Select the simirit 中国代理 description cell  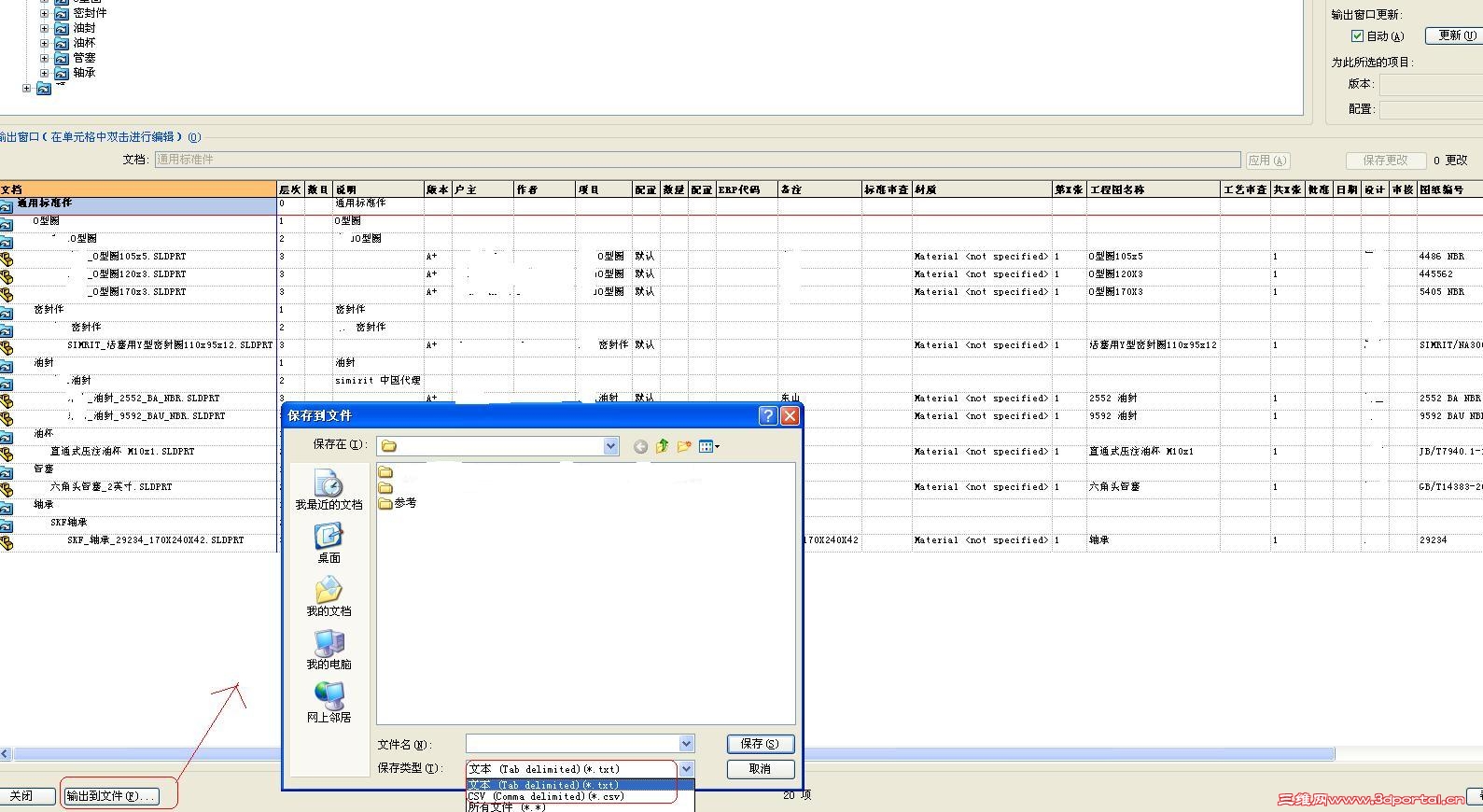pyautogui.click(x=378, y=381)
